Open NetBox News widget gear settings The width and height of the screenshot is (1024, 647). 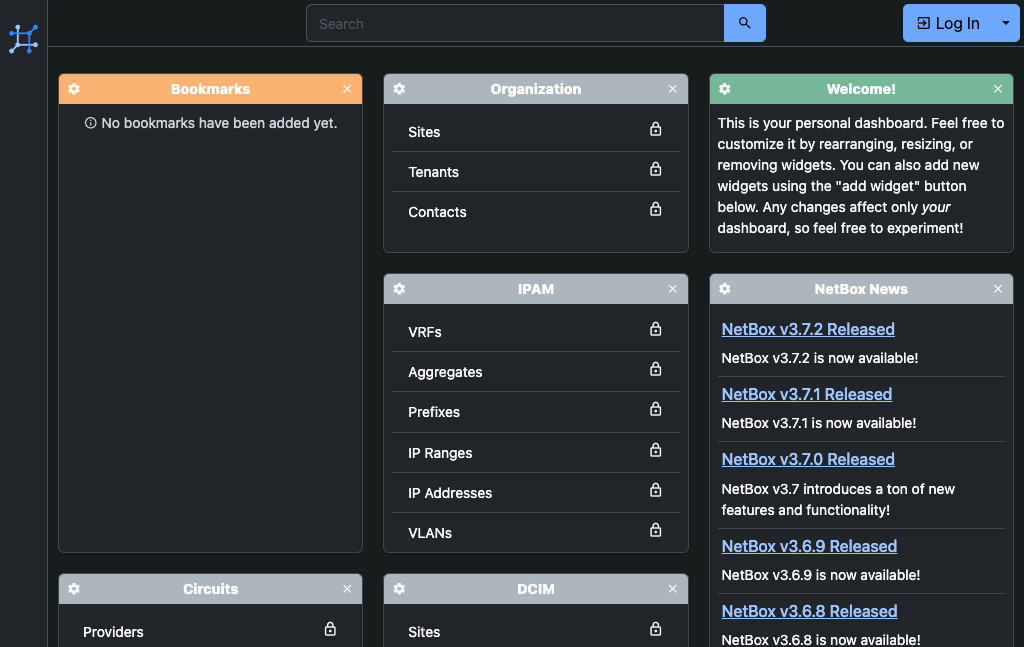[x=725, y=289]
